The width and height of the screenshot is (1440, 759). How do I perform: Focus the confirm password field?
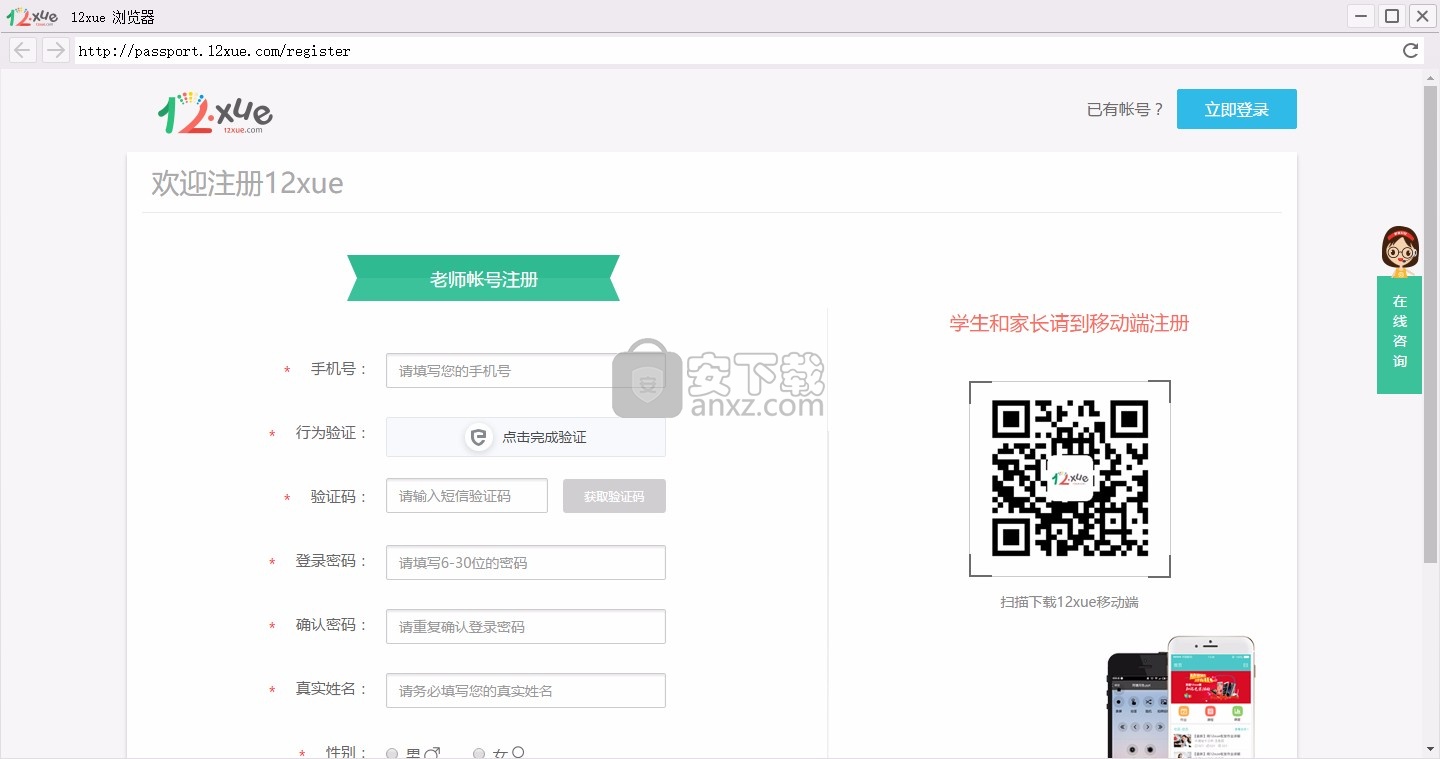click(526, 626)
